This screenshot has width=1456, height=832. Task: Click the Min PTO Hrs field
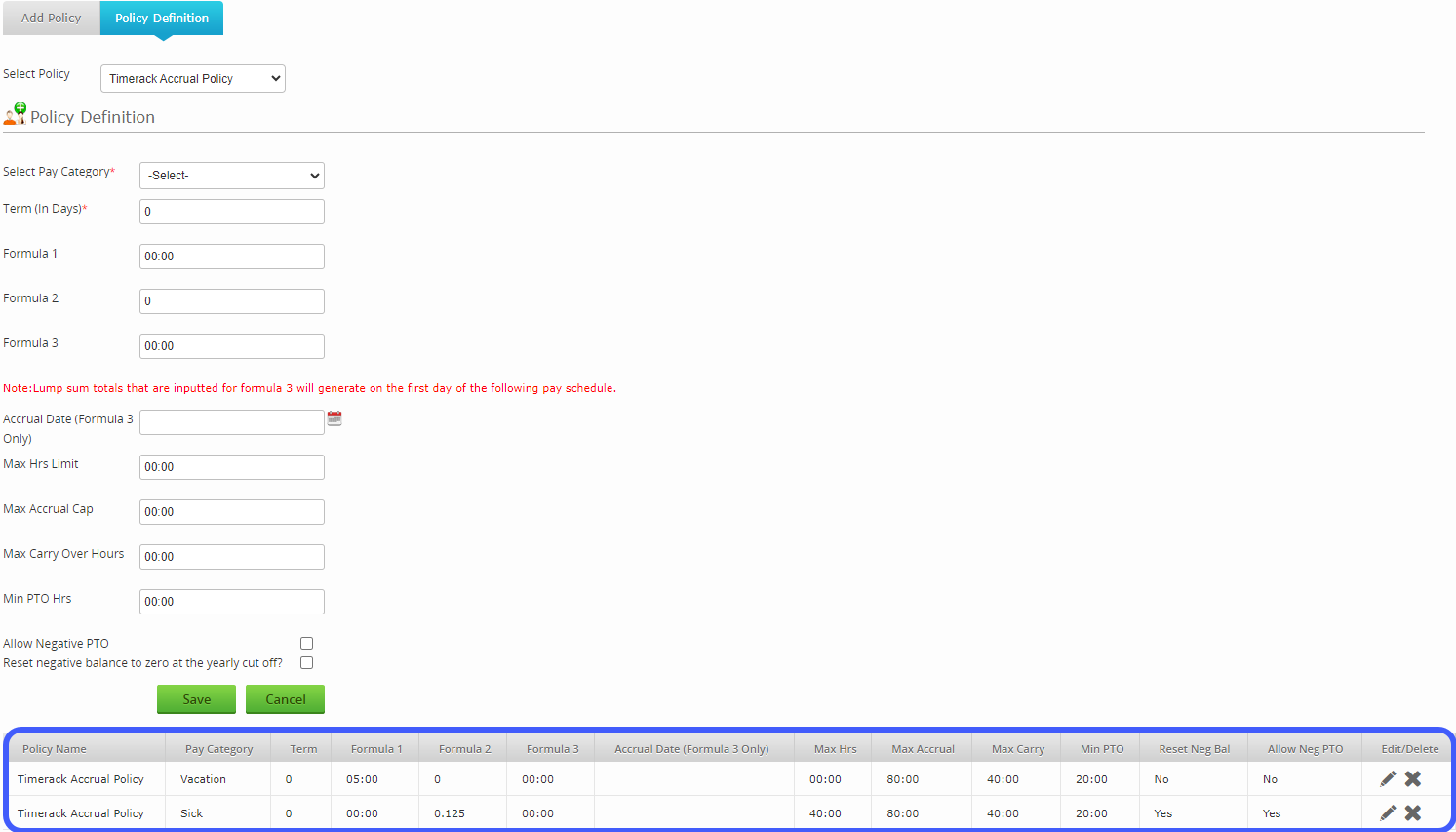(x=232, y=602)
